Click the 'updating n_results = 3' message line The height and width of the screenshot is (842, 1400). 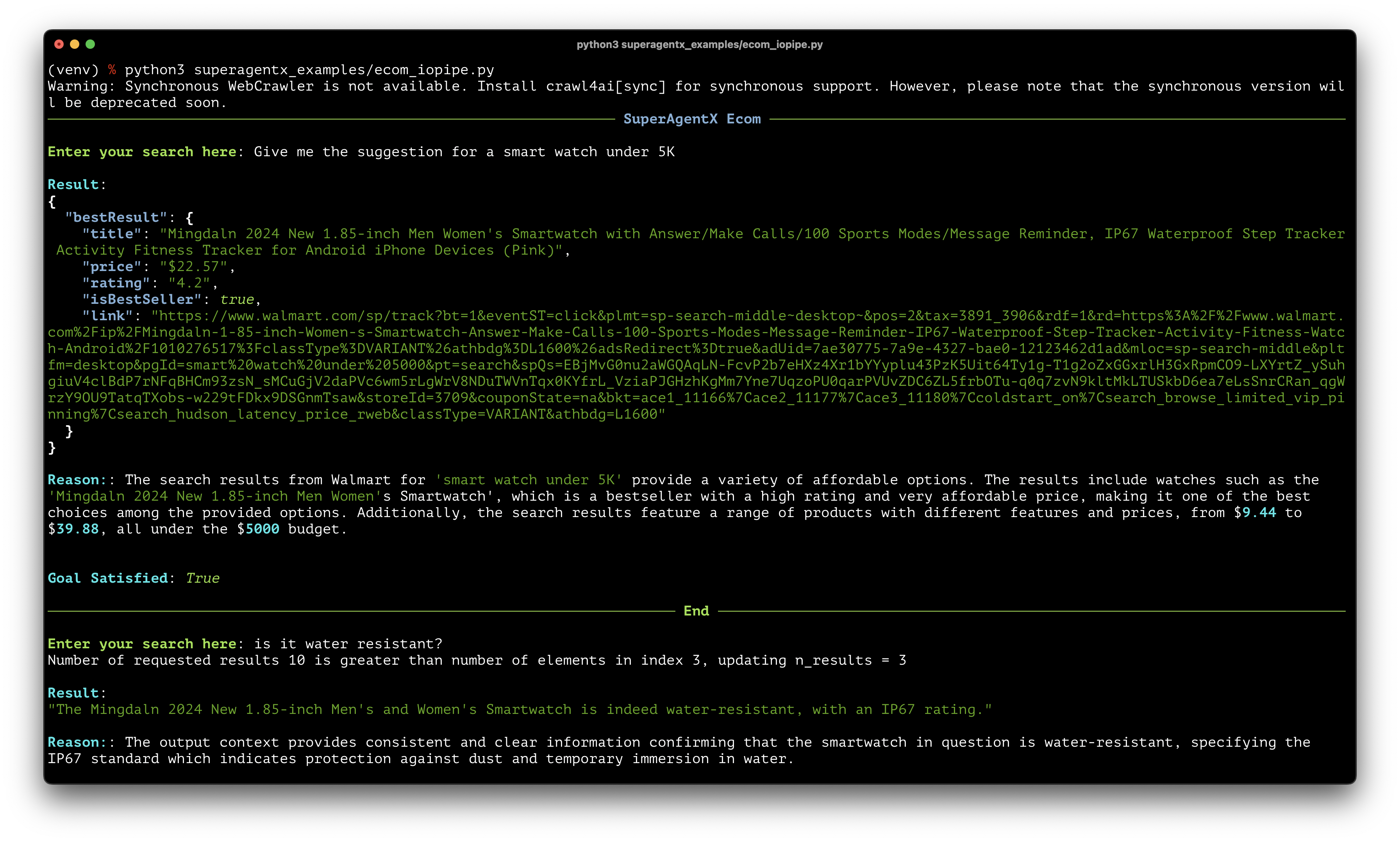477,660
